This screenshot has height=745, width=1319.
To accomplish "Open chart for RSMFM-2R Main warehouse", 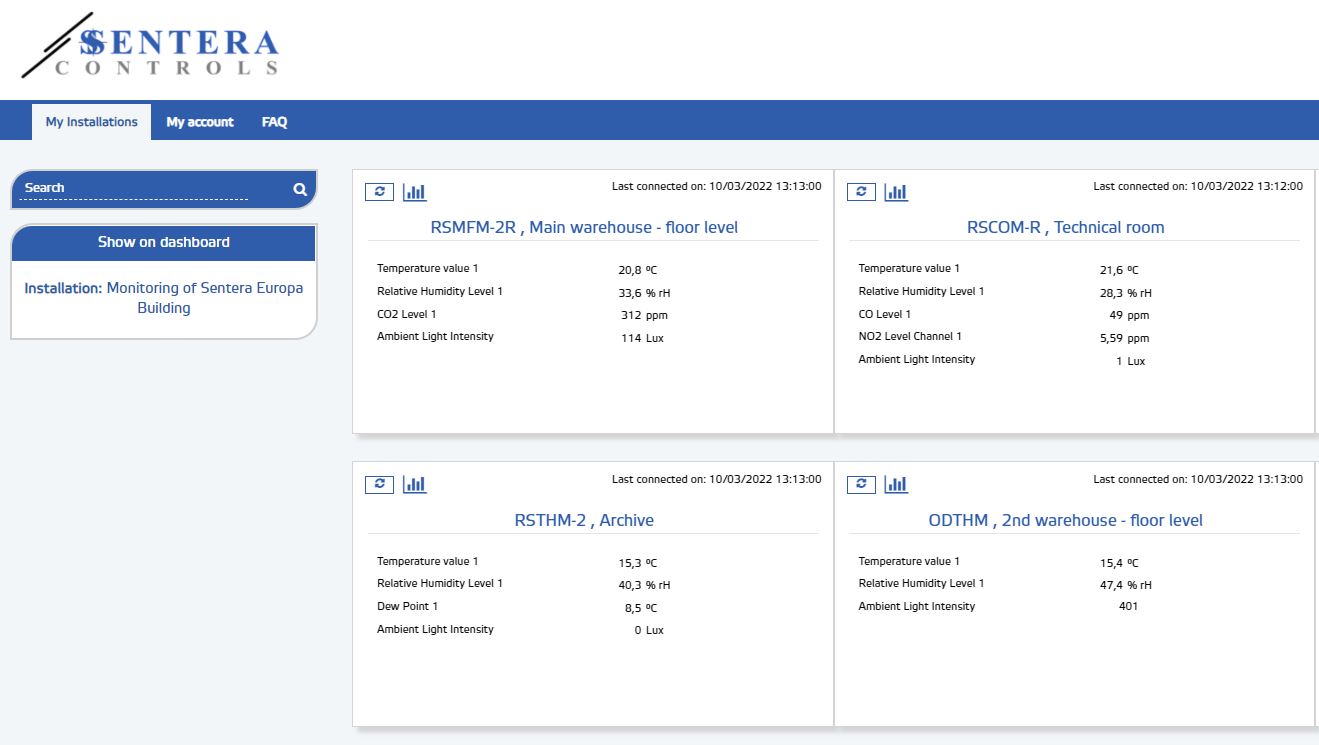I will pyautogui.click(x=414, y=192).
